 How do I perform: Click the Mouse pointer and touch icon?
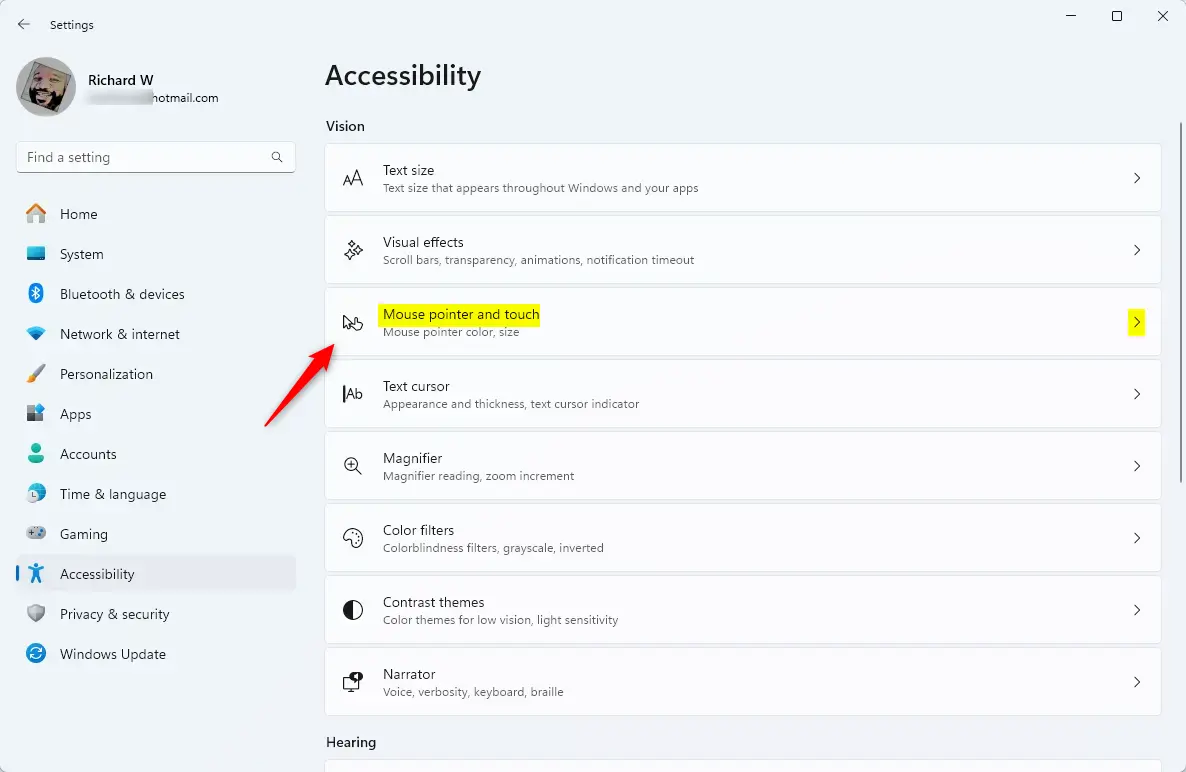353,322
